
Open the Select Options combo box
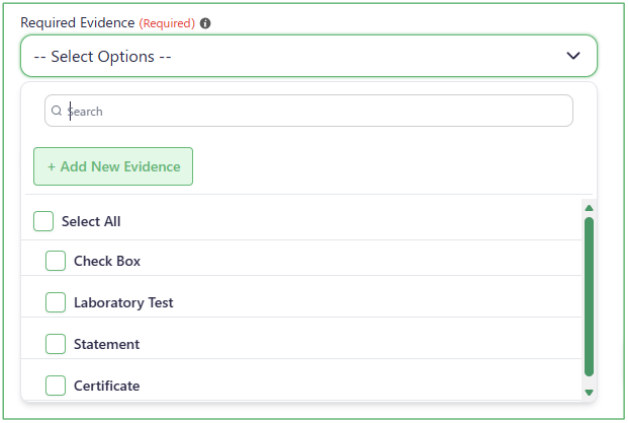(309, 56)
